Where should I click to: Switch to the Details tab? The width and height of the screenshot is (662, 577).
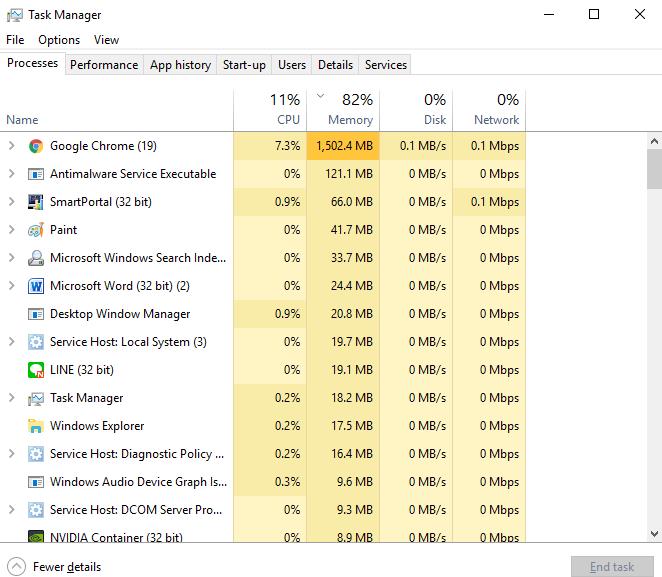pyautogui.click(x=335, y=65)
